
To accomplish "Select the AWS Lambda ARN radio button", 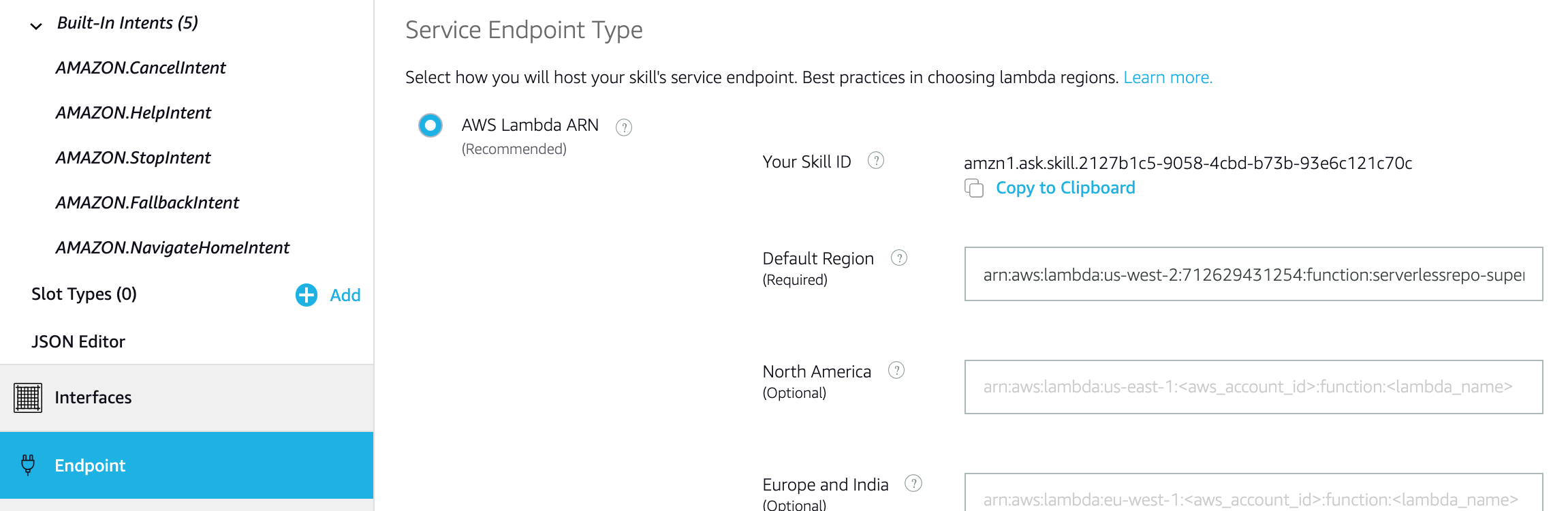I will pyautogui.click(x=430, y=125).
